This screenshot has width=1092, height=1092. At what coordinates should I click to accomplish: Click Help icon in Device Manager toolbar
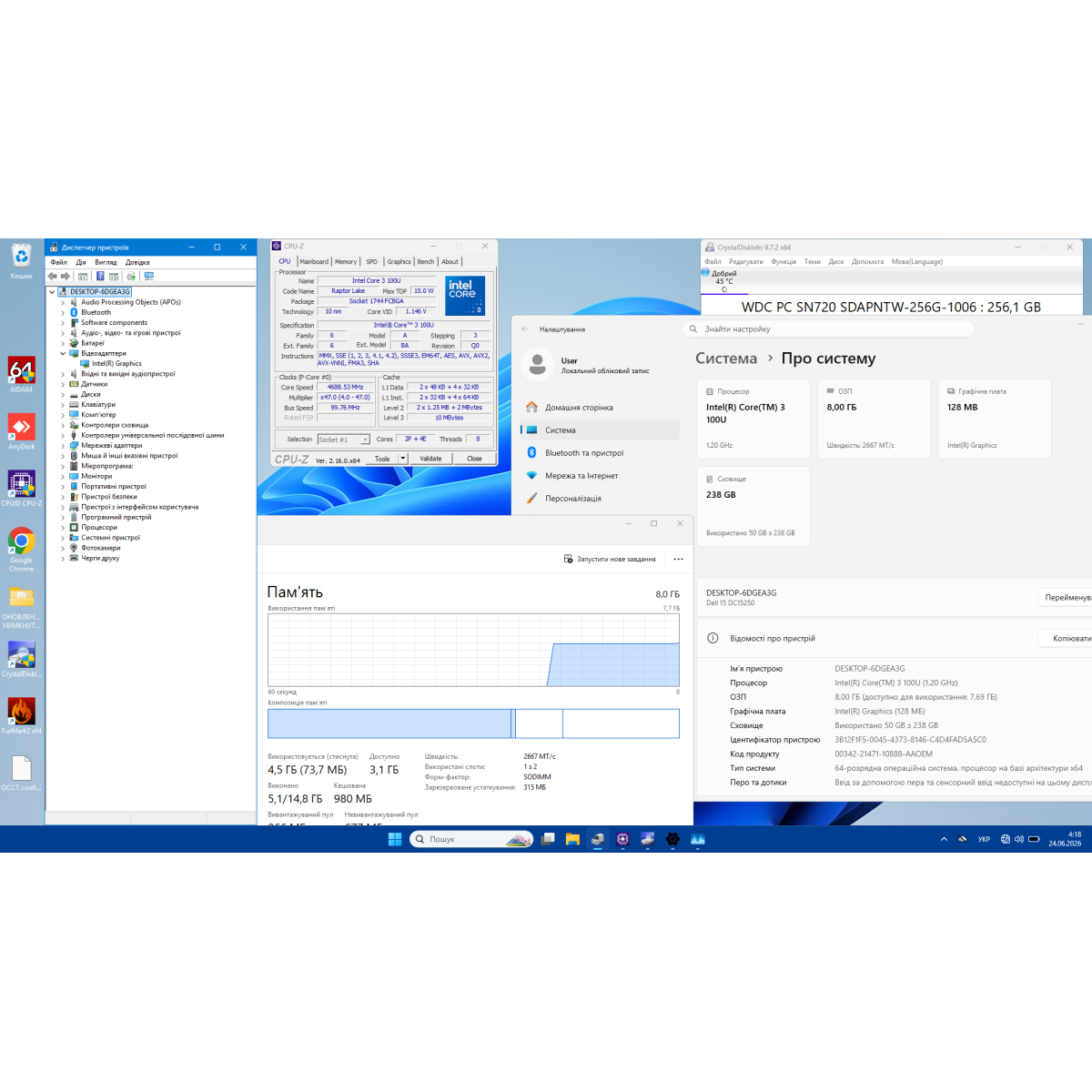(x=99, y=276)
